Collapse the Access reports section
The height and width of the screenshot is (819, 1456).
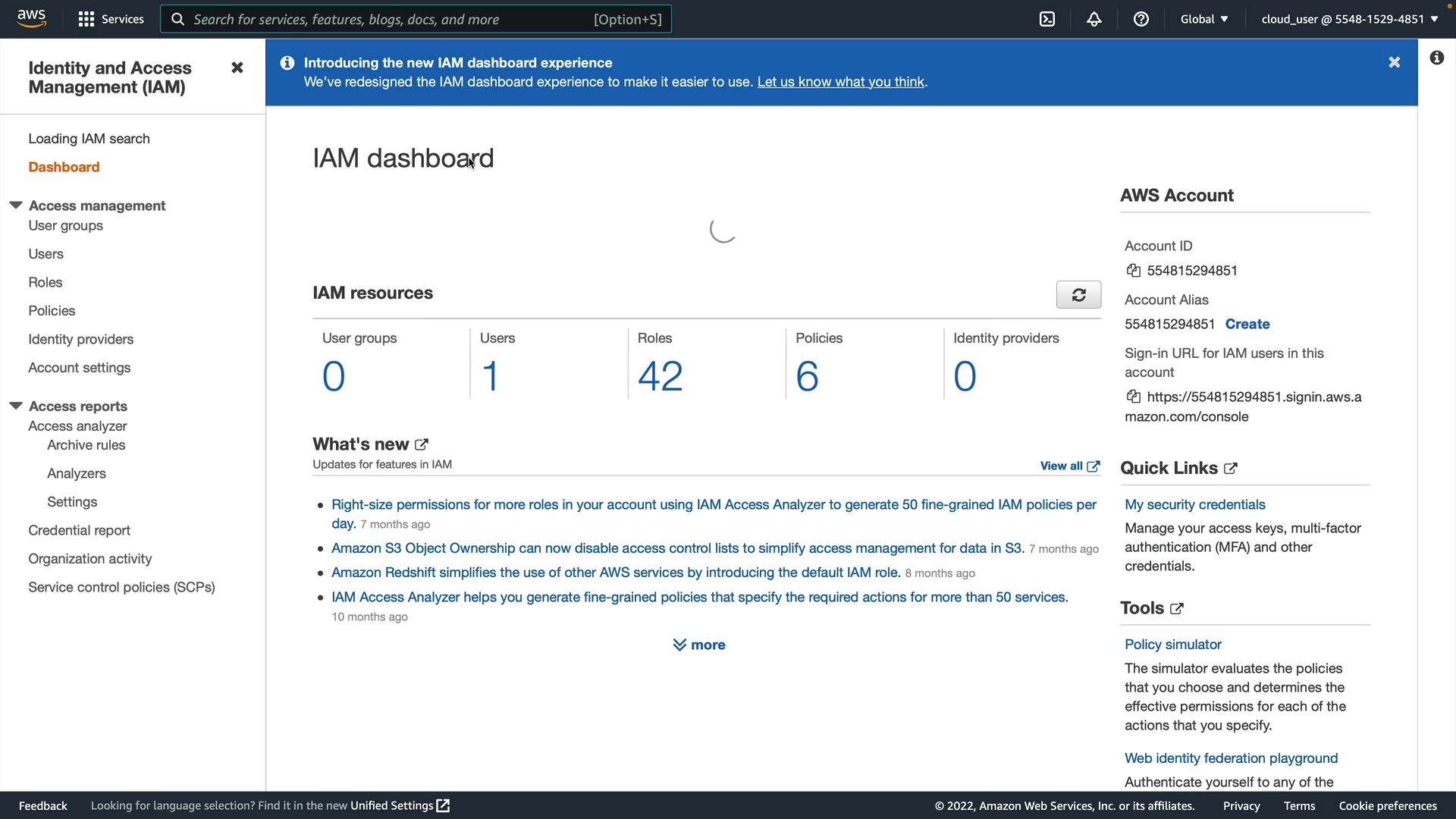point(16,406)
